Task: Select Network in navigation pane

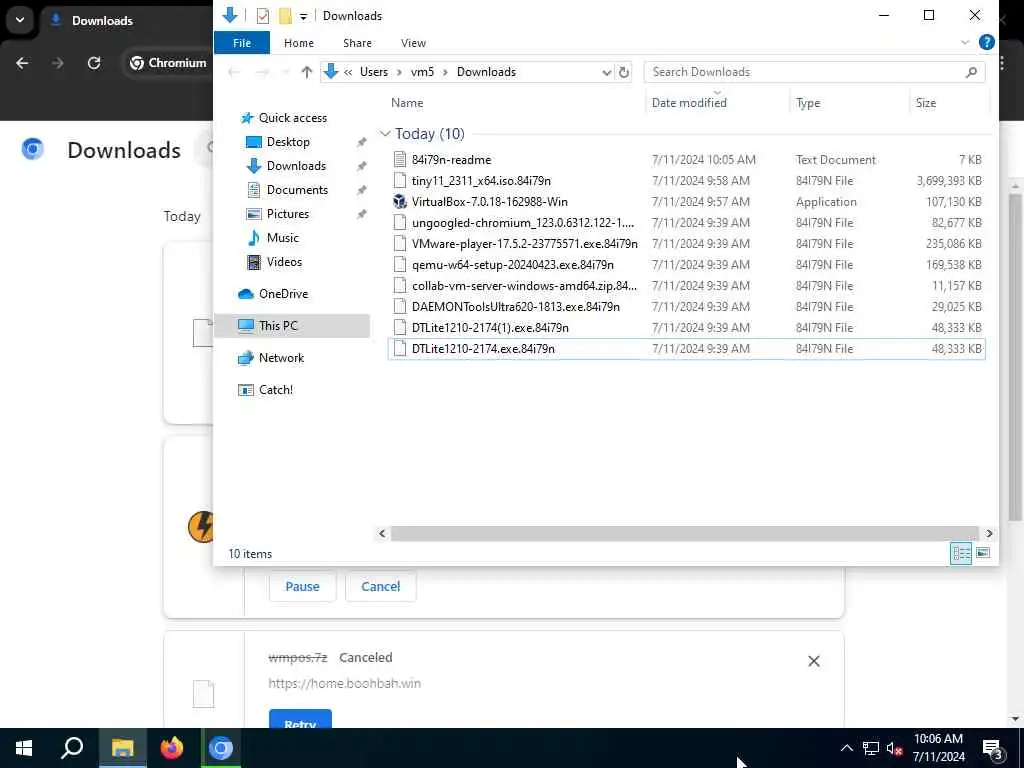Action: [x=281, y=358]
